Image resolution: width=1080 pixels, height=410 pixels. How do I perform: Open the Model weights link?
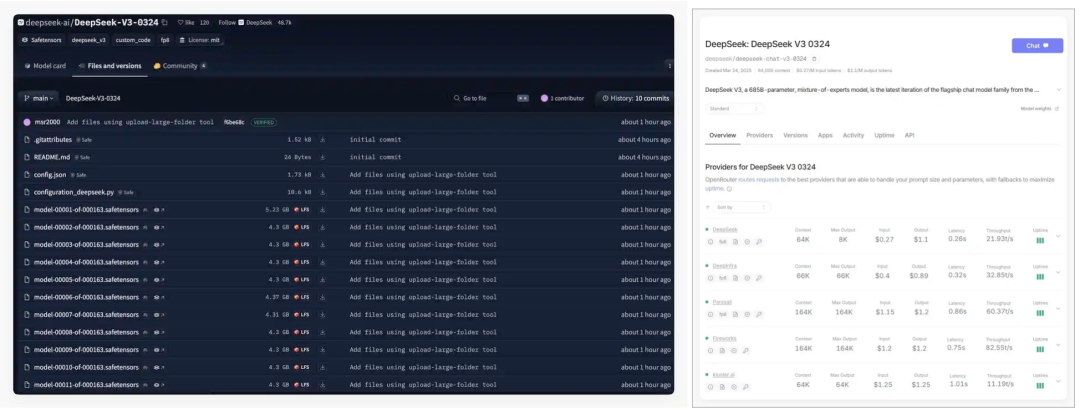(1039, 109)
